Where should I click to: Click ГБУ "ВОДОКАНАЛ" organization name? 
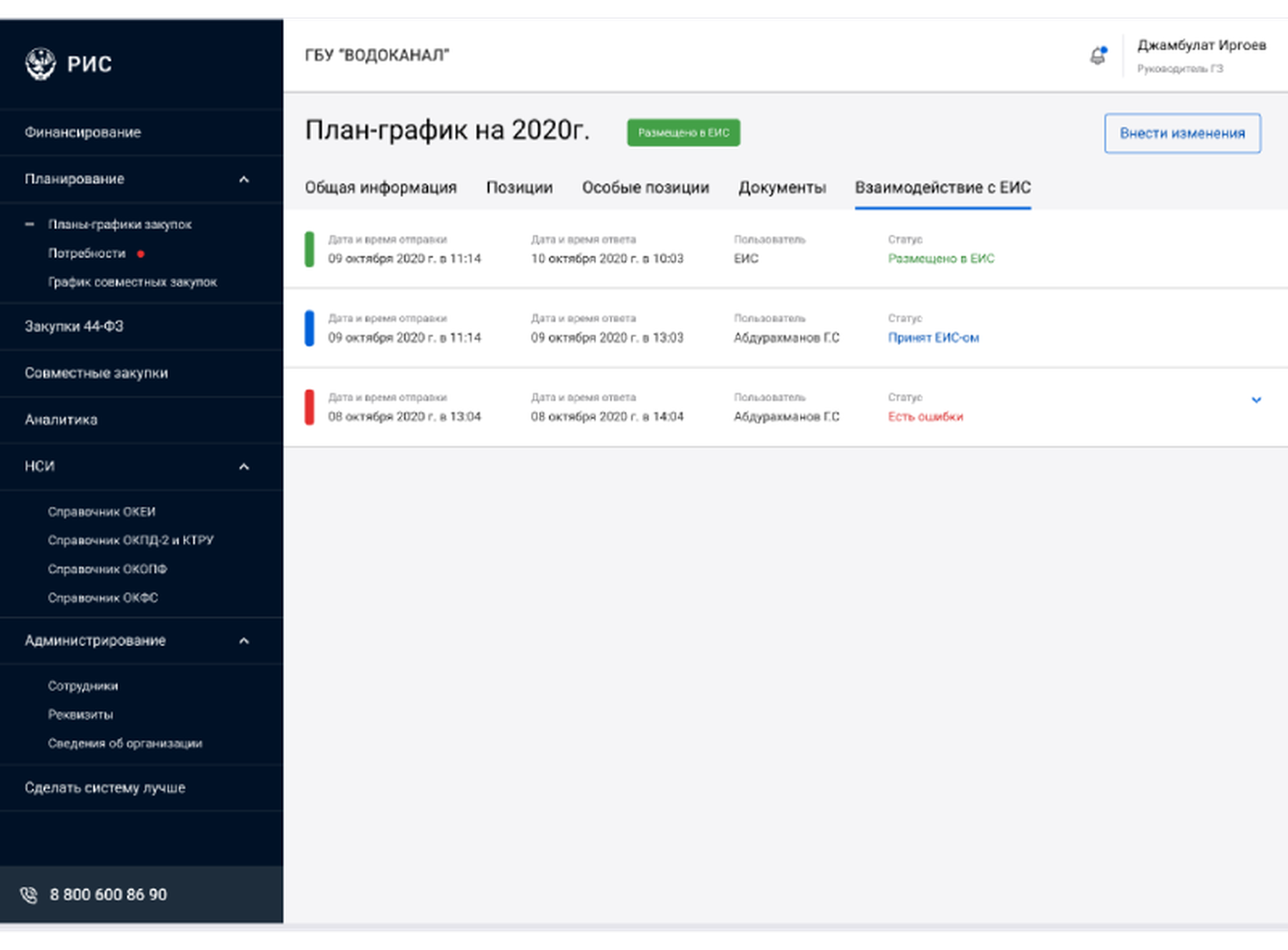point(377,55)
